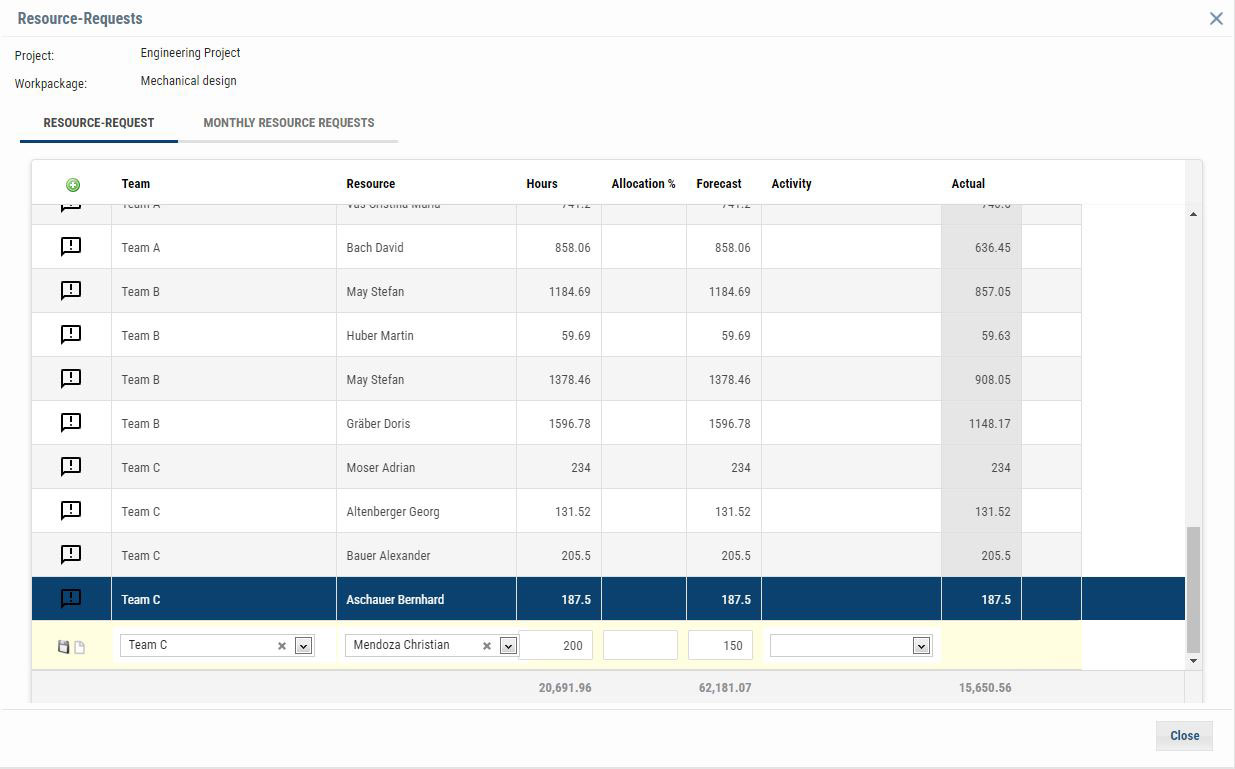1235x769 pixels.
Task: Expand the Team dropdown in edit row
Action: point(303,646)
